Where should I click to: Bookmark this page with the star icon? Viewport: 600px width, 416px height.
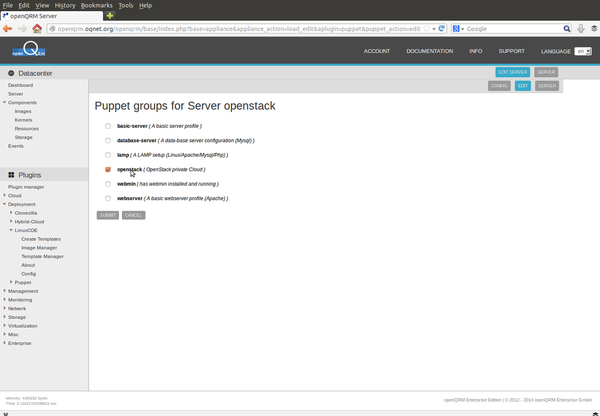(x=426, y=29)
